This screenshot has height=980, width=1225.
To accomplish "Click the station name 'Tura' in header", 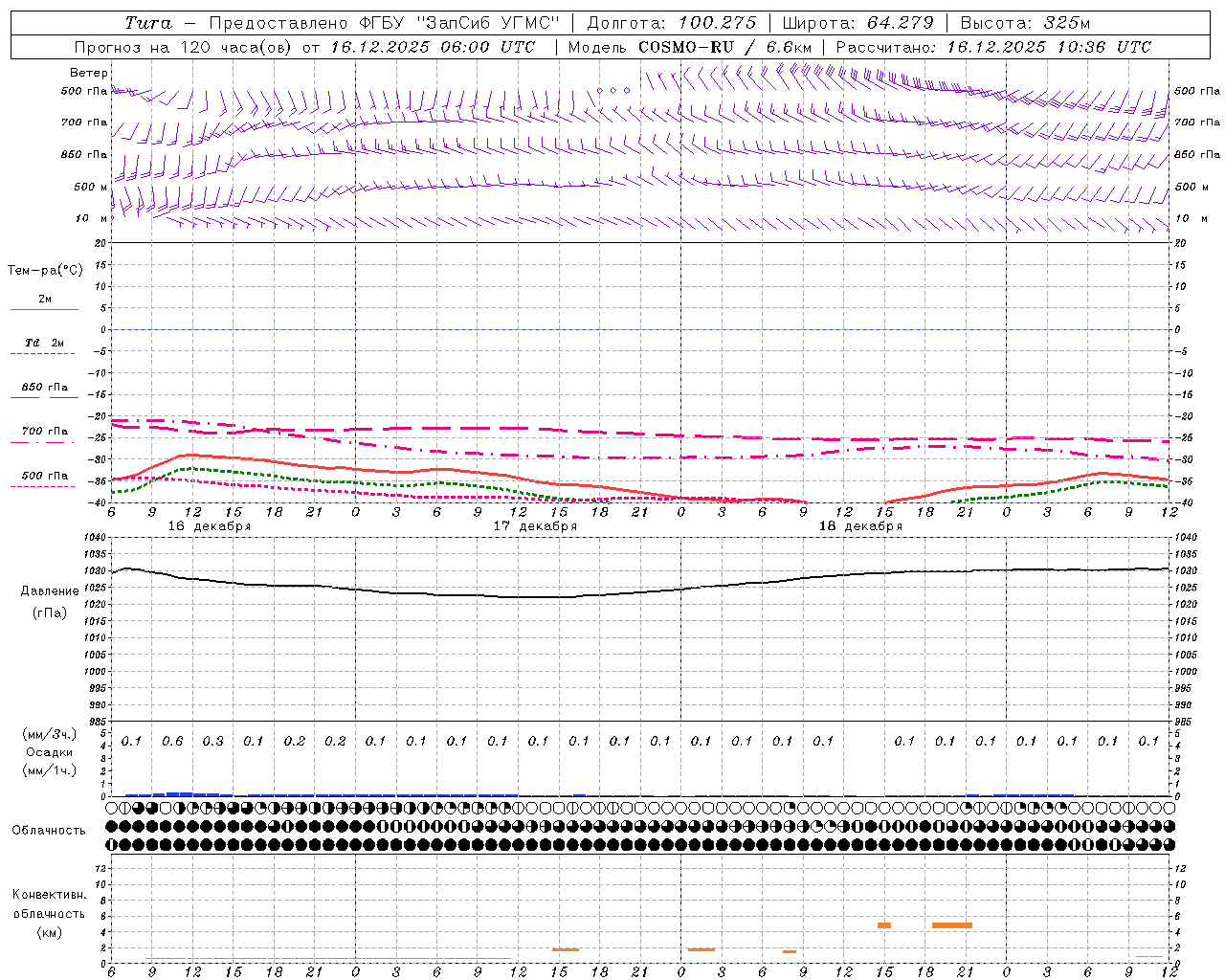I will pos(148,23).
